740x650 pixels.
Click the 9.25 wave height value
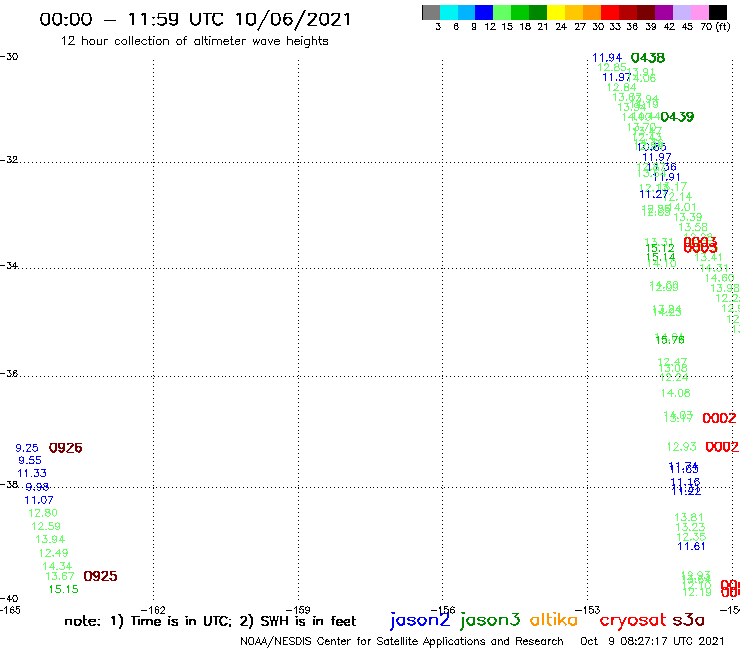[27, 448]
